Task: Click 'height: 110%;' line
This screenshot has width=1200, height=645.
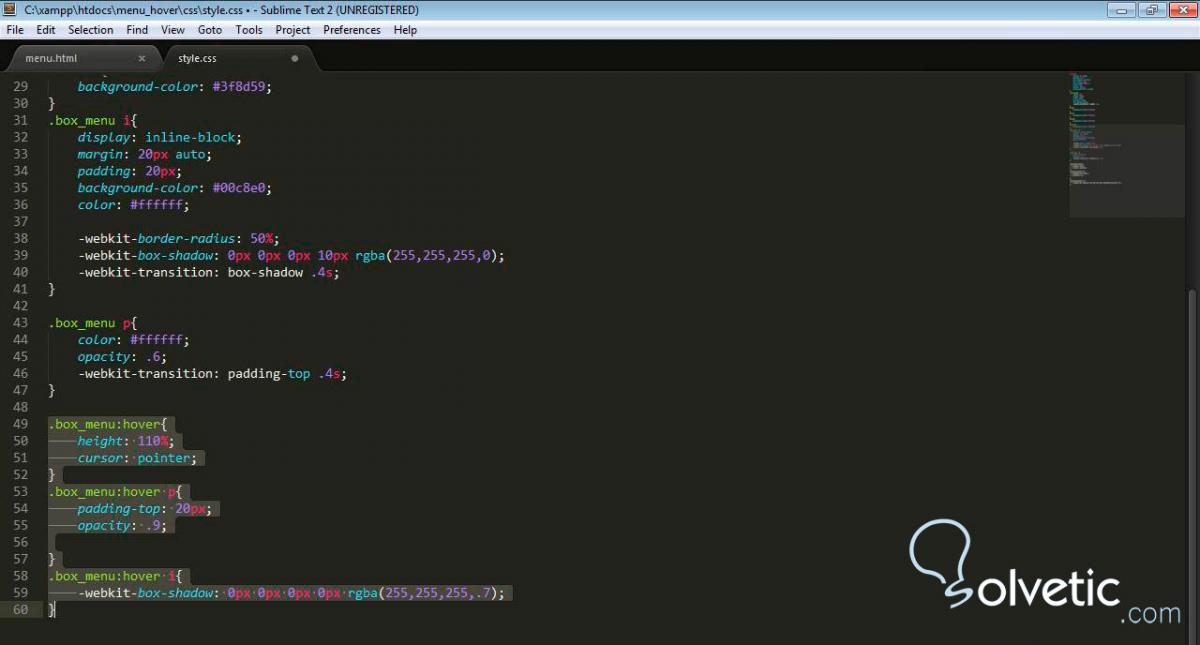Action: click(x=127, y=441)
